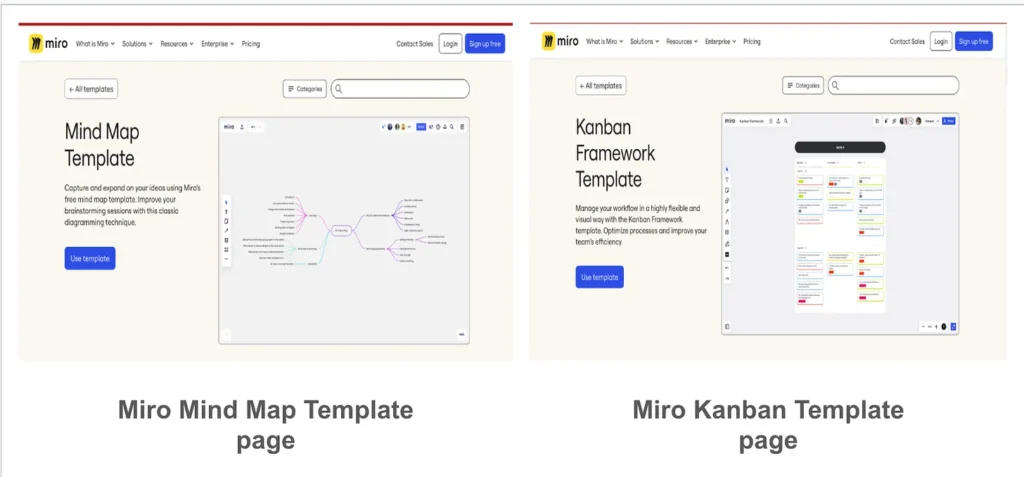Click Use template for the Mind Map Template
The image size is (1024, 477).
[90, 258]
